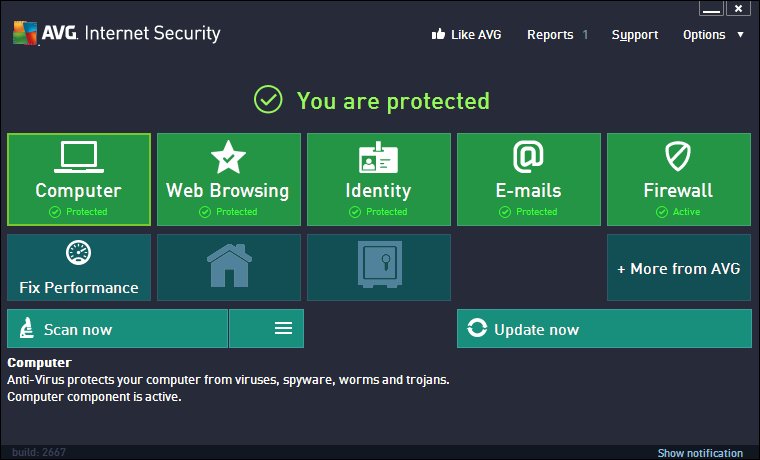760x460 pixels.
Task: Click the microscope icon on Scan now
Action: tap(27, 328)
